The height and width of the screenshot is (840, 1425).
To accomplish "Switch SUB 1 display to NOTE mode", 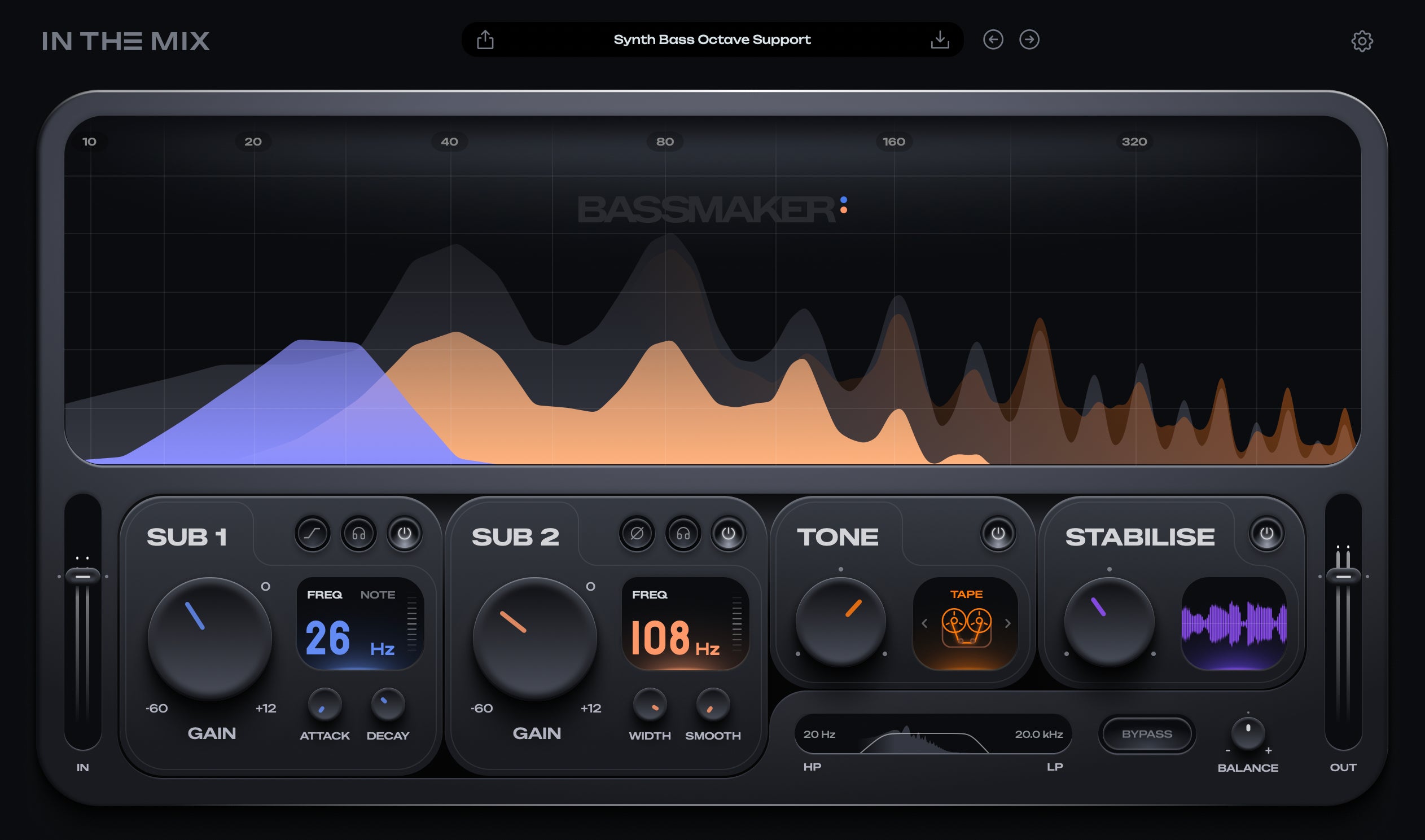I will point(378,595).
